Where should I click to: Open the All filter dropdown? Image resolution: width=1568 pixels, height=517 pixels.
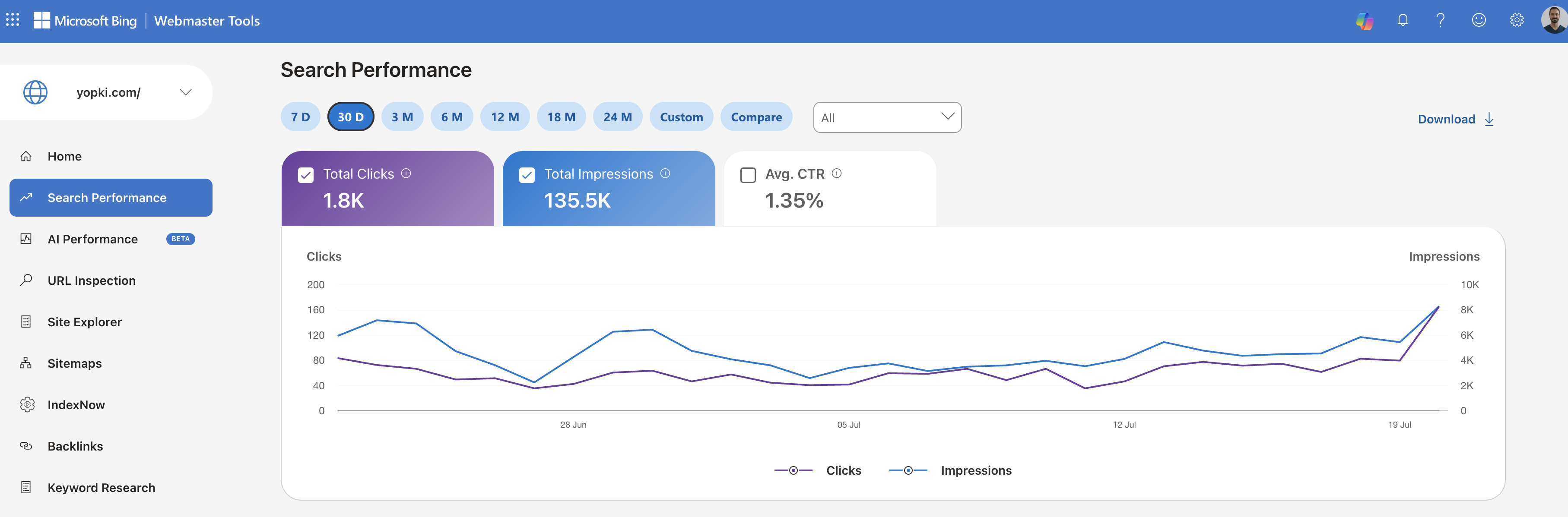887,117
